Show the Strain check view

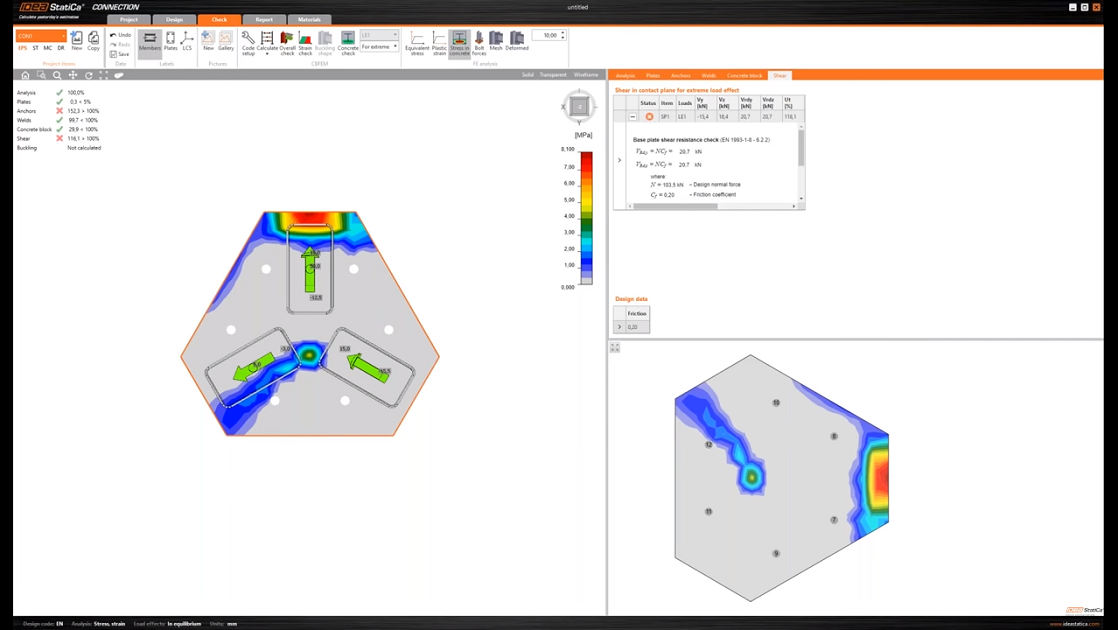point(305,43)
